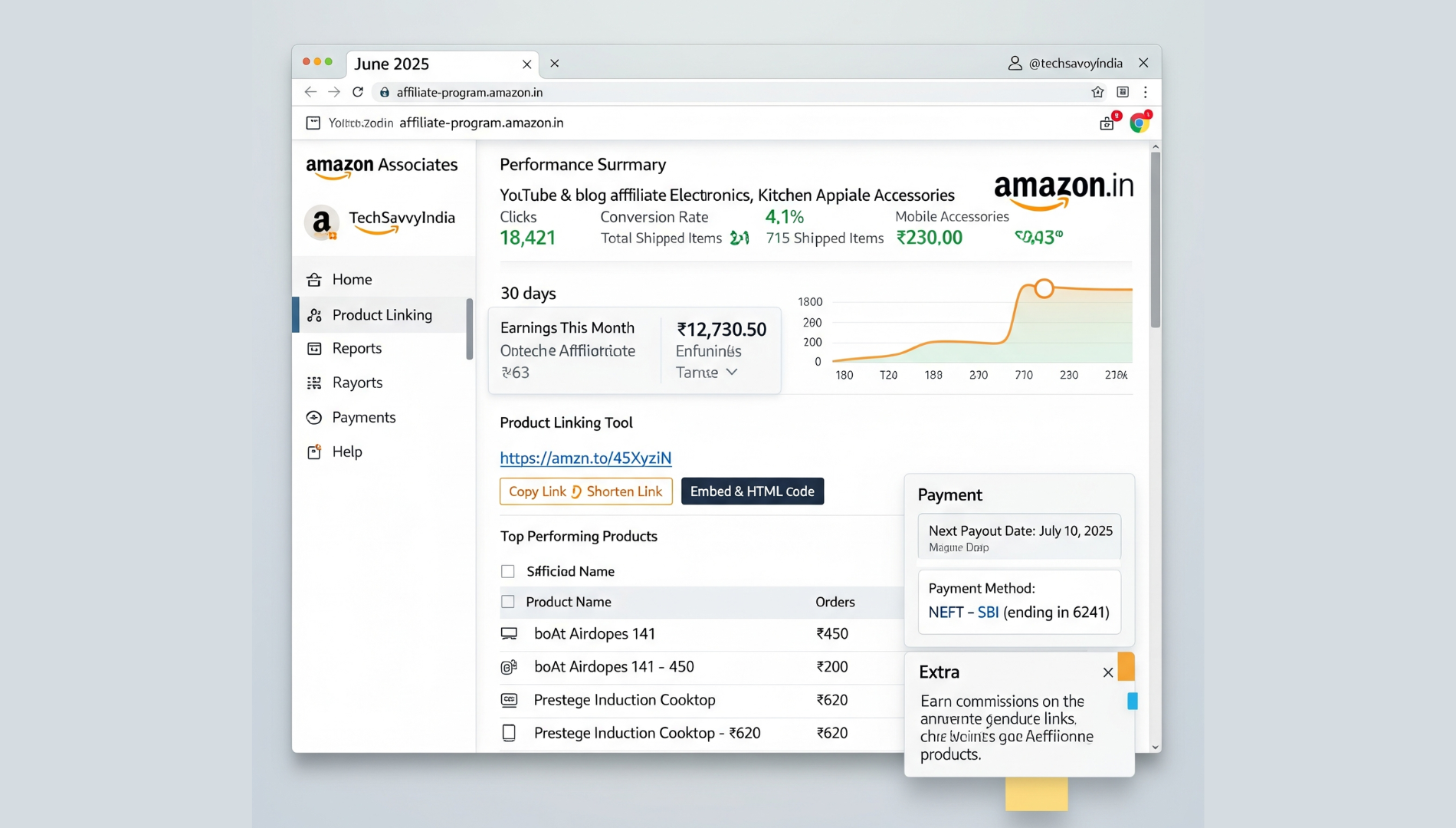Click the sidebar scrollbar handle
The height and width of the screenshot is (828, 1456).
pyautogui.click(x=470, y=329)
